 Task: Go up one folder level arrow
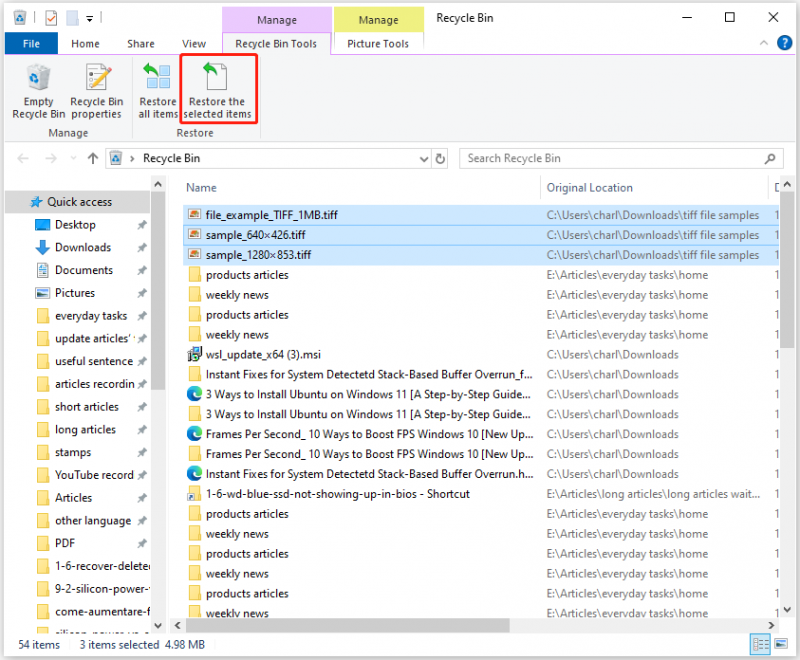(92, 159)
